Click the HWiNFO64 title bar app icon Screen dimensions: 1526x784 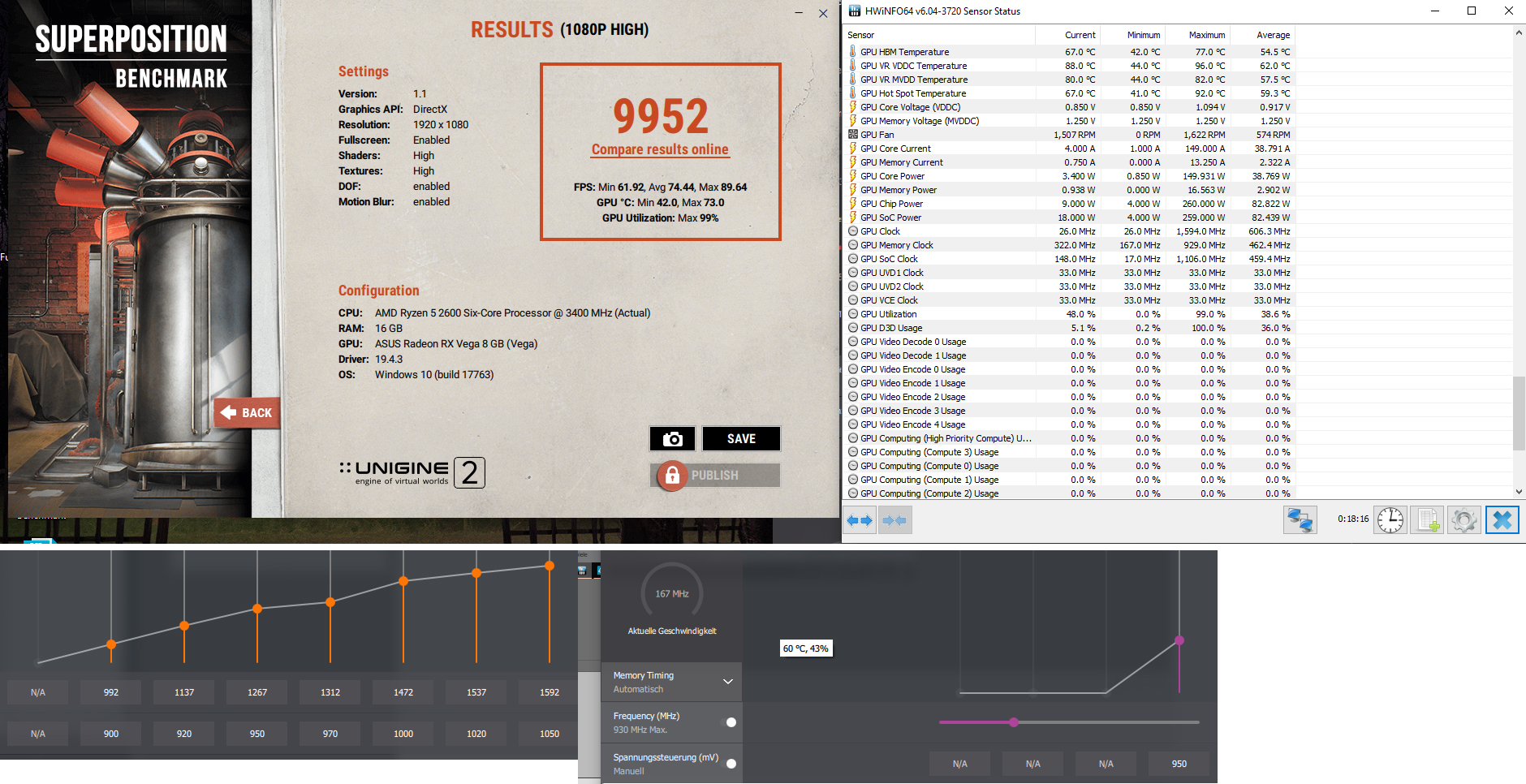(x=854, y=11)
